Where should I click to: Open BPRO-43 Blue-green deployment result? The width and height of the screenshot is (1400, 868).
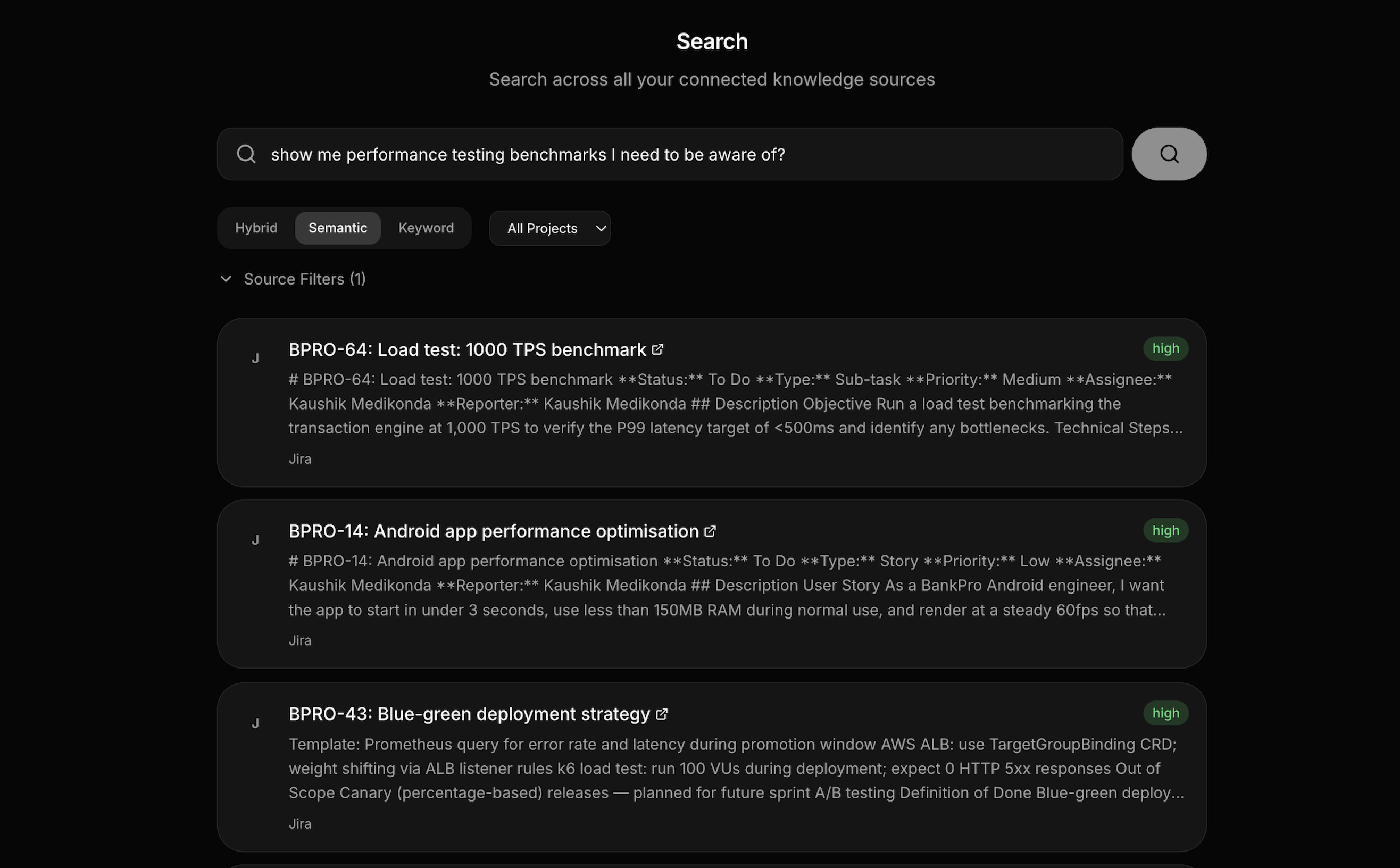pos(469,714)
